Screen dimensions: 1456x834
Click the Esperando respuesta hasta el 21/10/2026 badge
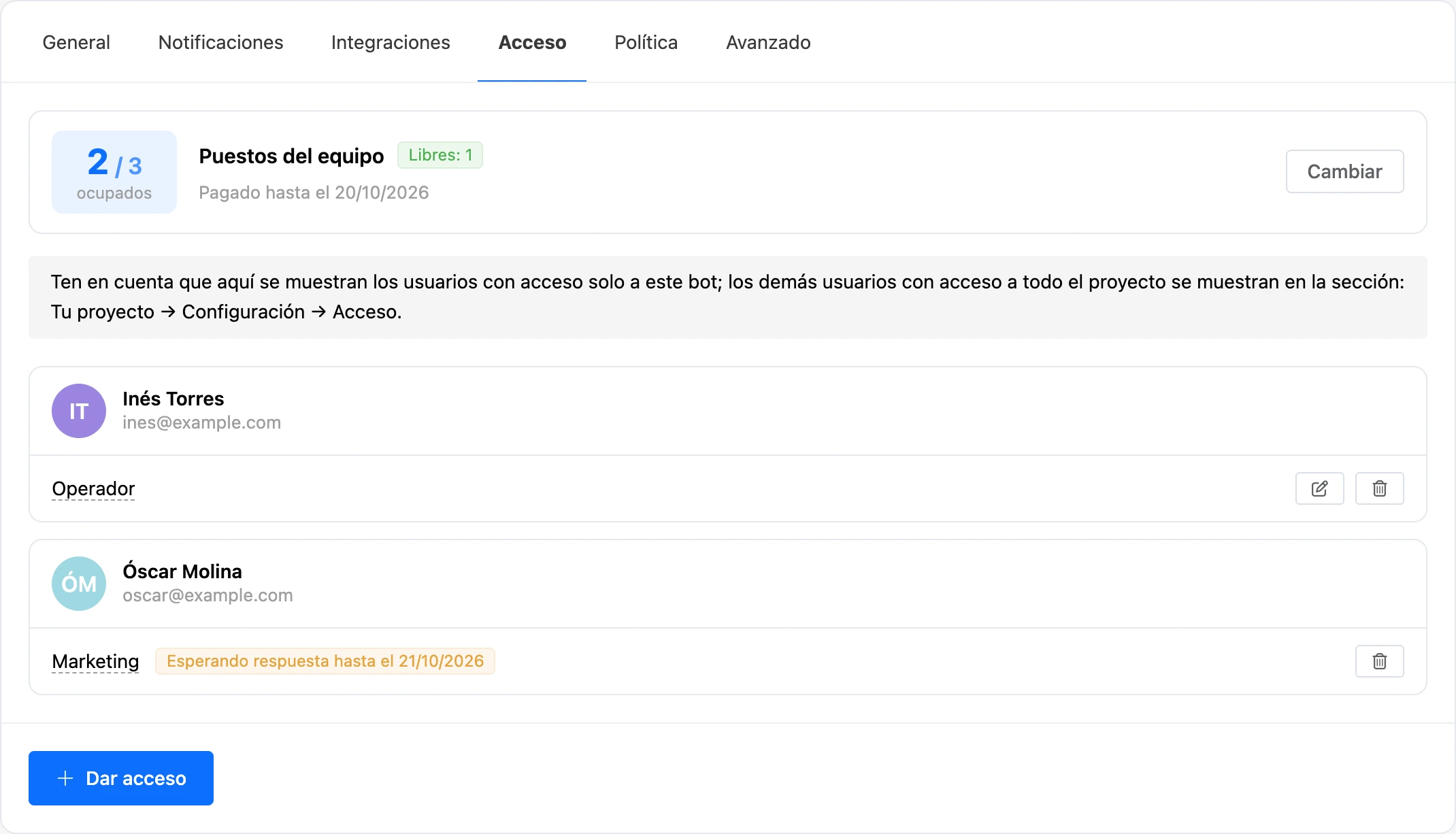(325, 661)
